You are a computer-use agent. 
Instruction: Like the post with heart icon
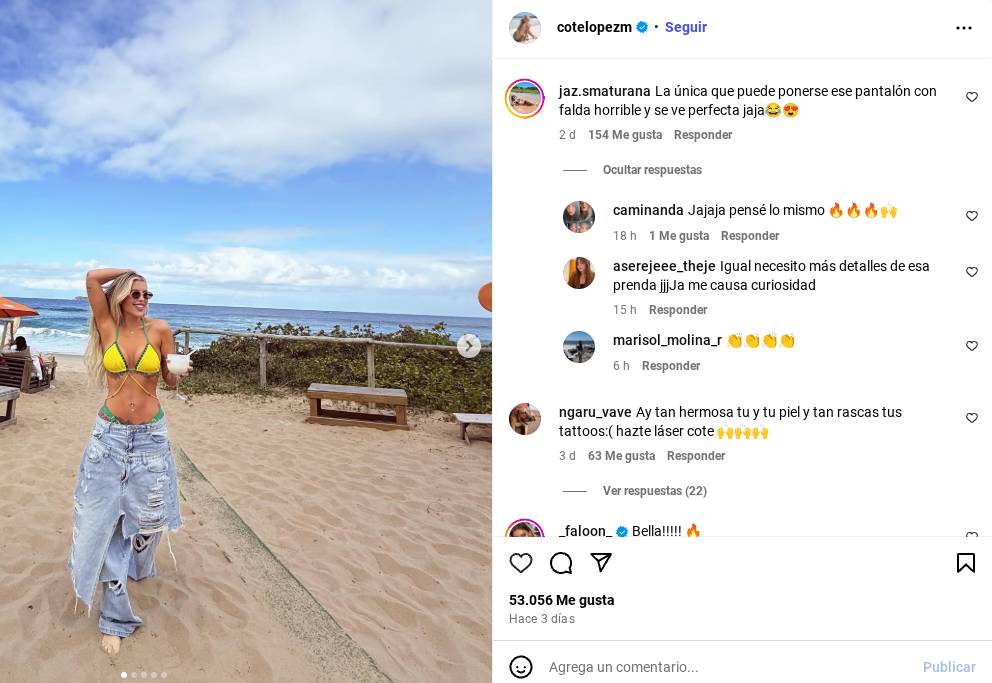[x=521, y=563]
